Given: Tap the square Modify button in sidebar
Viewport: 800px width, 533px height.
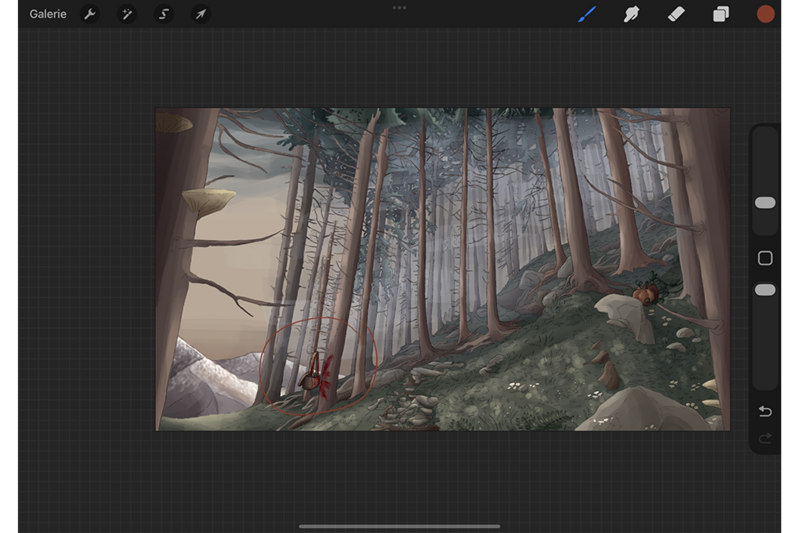Looking at the screenshot, I should click(x=765, y=258).
